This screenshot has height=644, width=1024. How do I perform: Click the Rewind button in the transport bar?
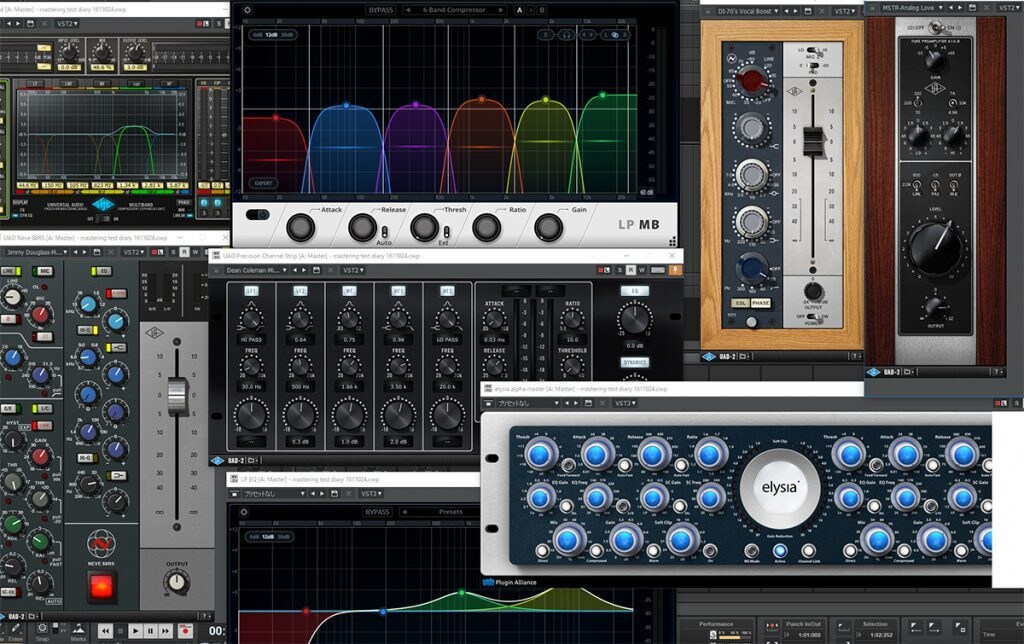[x=104, y=630]
